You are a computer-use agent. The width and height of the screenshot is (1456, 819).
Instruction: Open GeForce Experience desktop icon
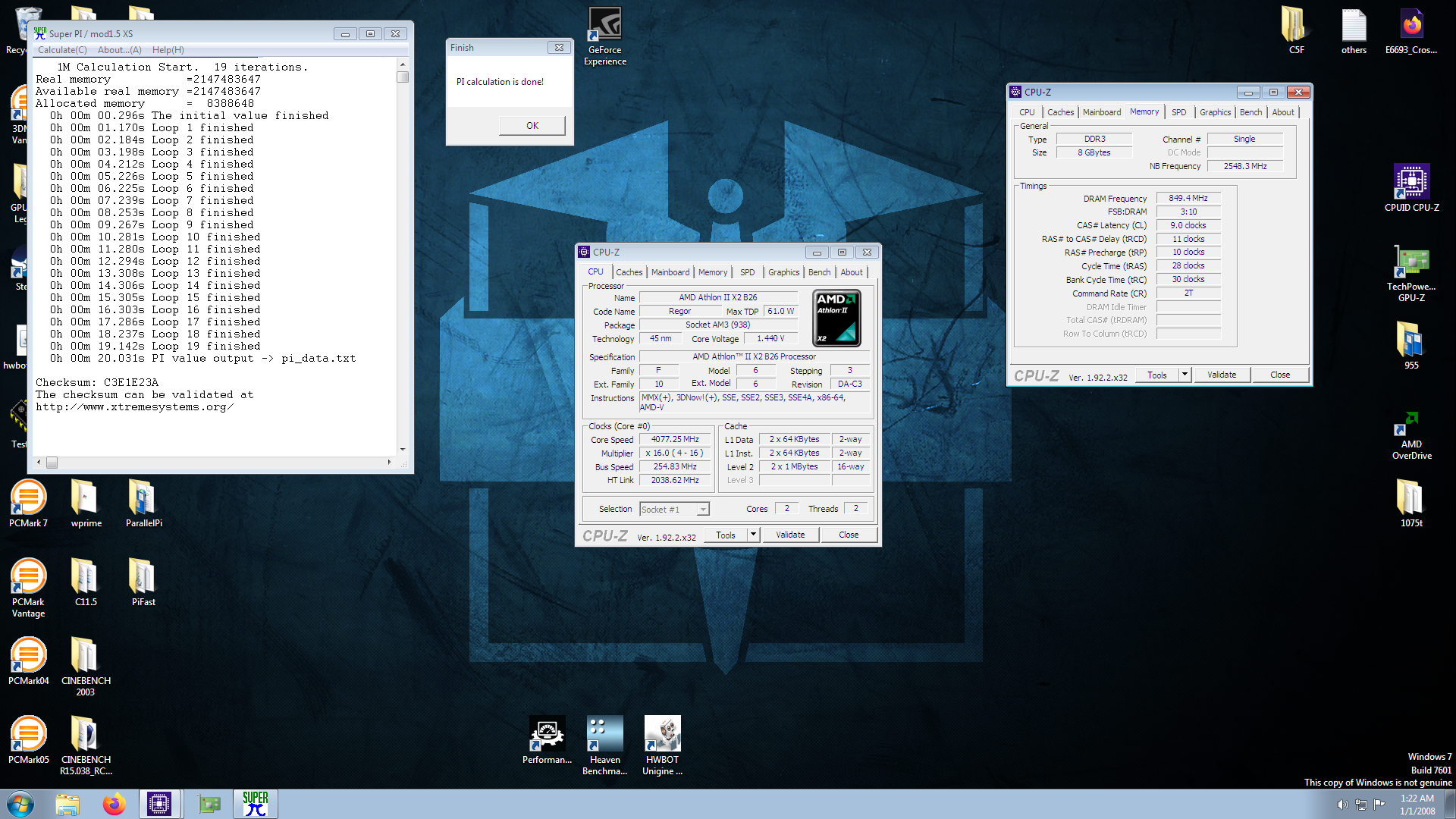tap(605, 36)
